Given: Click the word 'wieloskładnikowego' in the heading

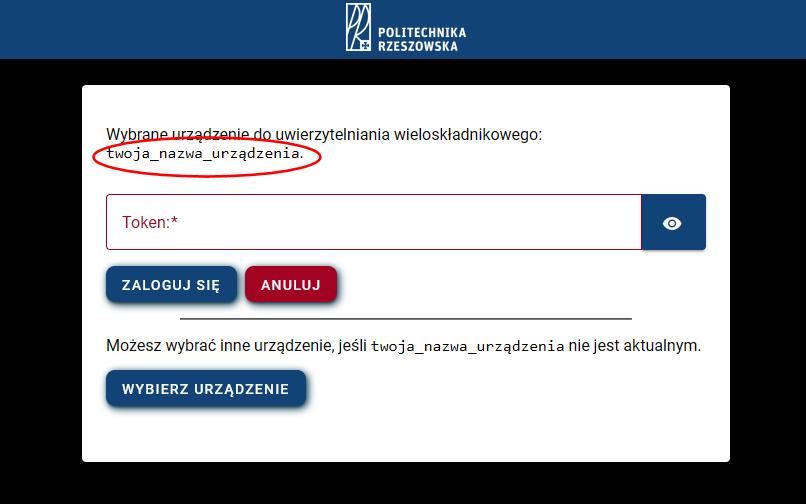Looking at the screenshot, I should point(466,135).
